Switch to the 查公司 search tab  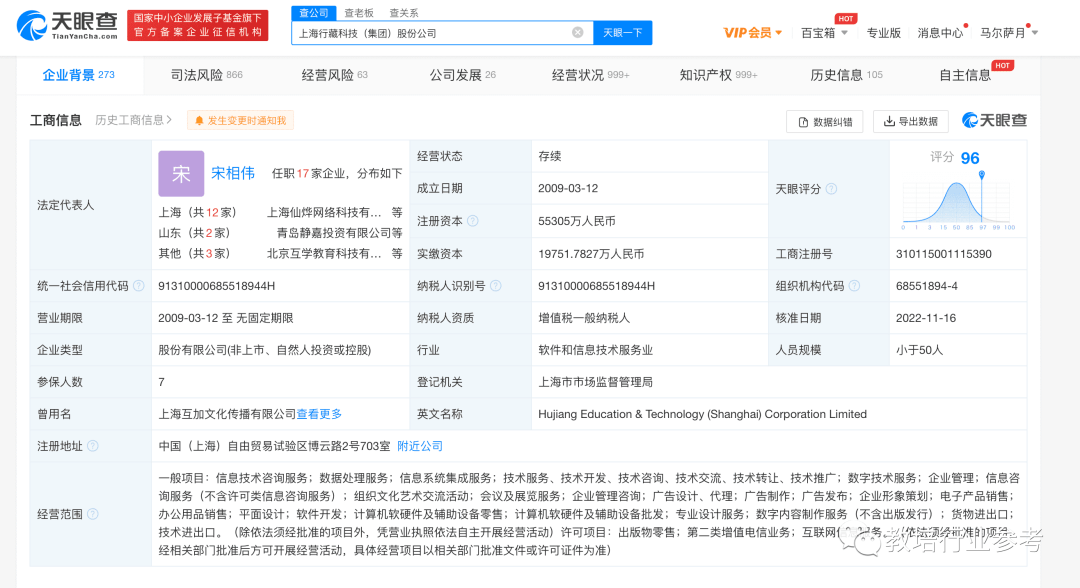click(x=313, y=12)
